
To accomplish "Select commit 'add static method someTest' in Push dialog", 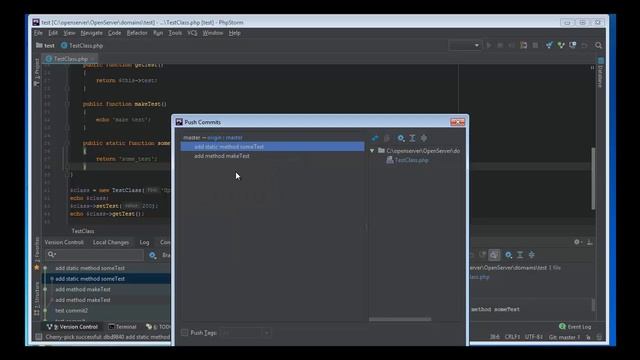I will 272,147.
